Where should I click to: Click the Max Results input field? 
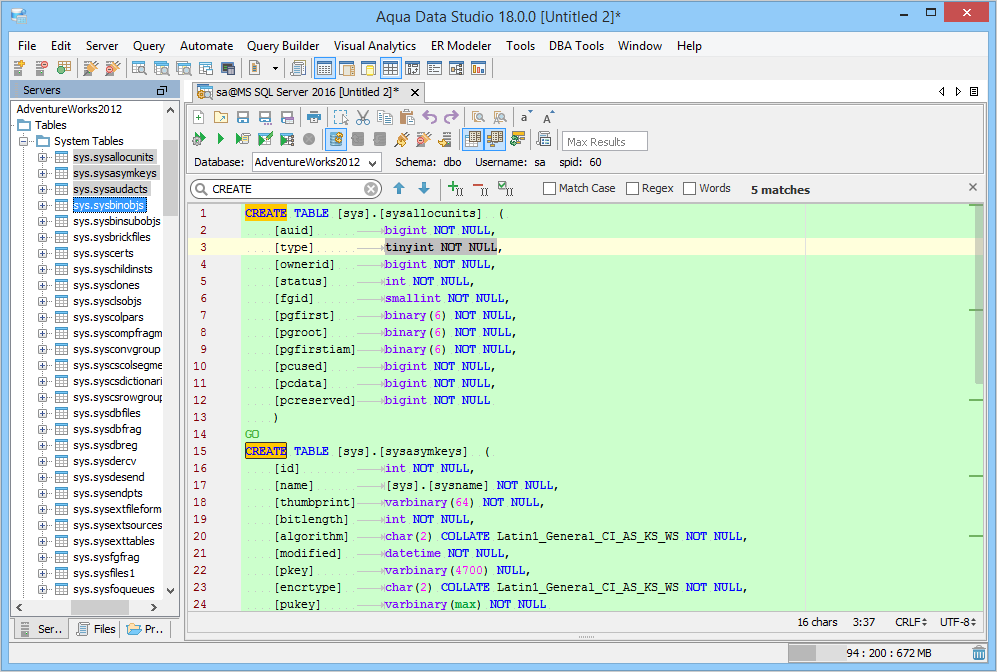tap(605, 142)
